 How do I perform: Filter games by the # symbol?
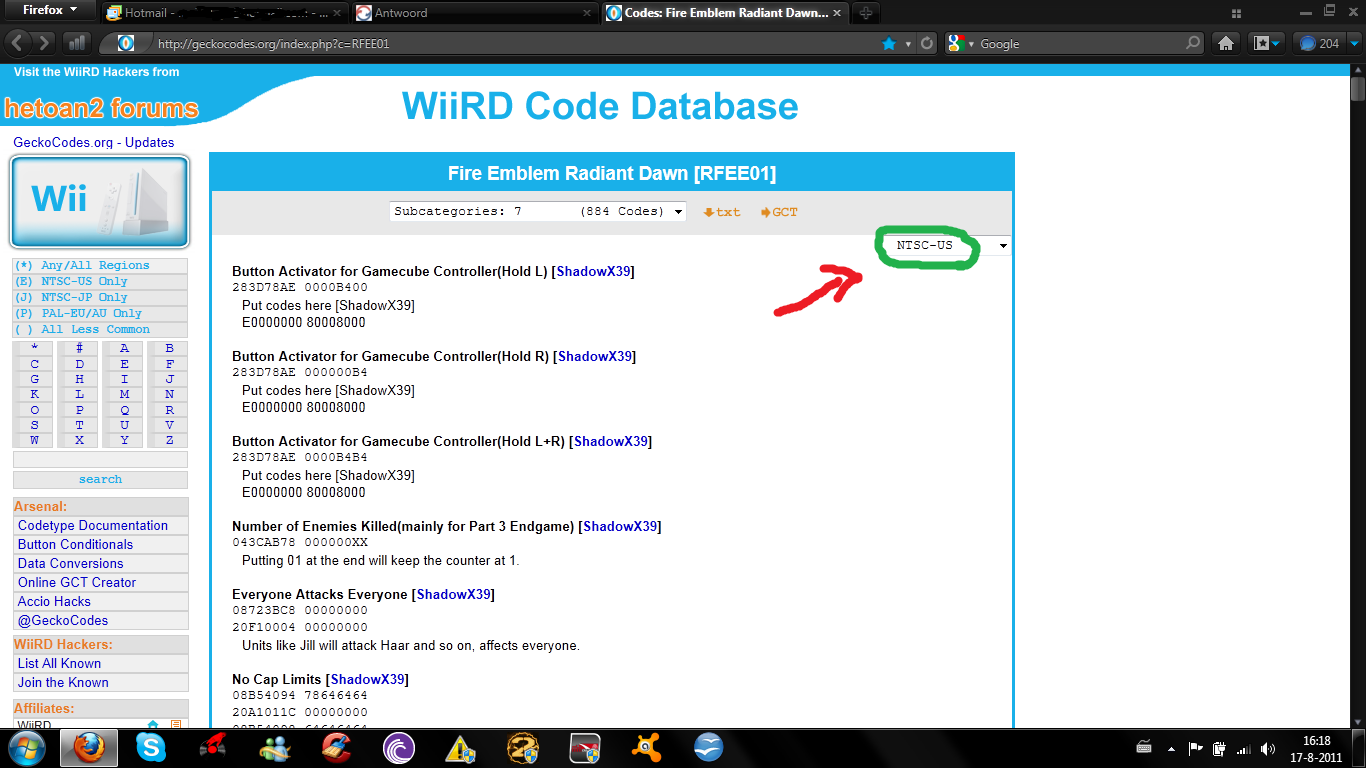point(79,348)
